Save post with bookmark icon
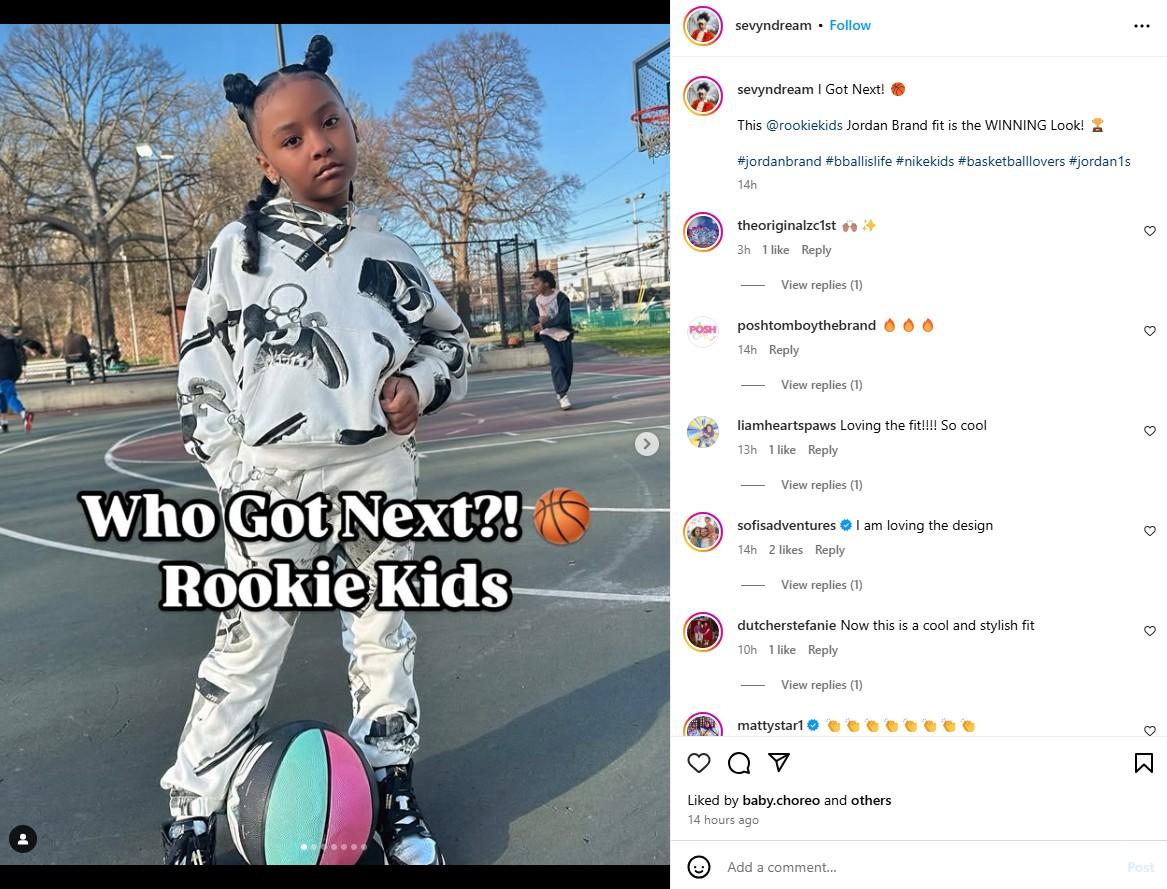 pyautogui.click(x=1143, y=762)
